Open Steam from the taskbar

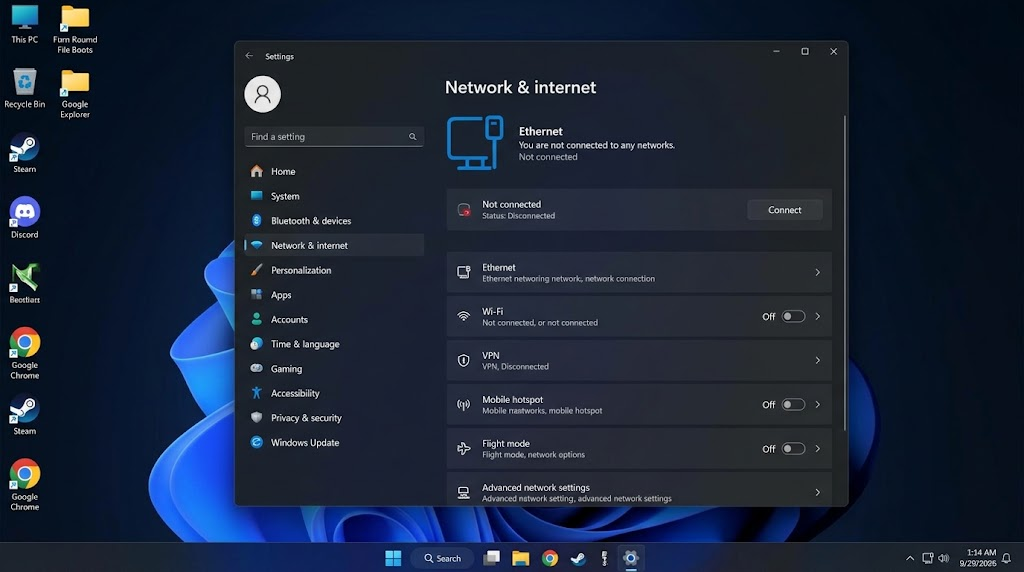coord(578,558)
